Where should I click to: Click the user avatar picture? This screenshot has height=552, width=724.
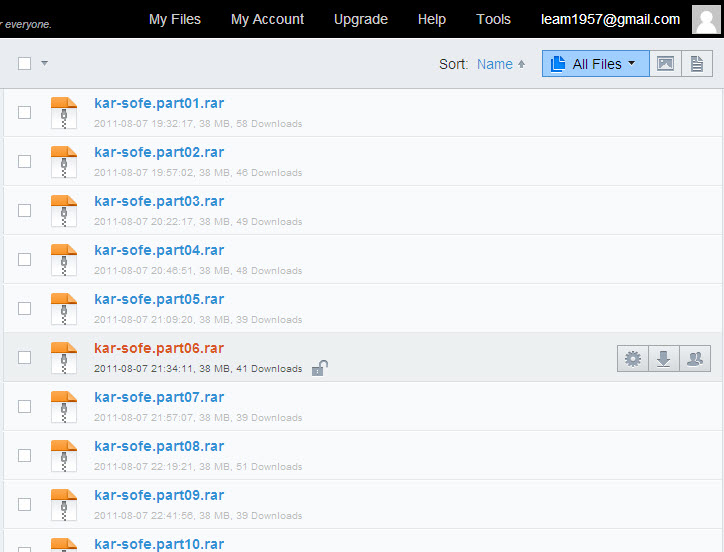point(706,19)
